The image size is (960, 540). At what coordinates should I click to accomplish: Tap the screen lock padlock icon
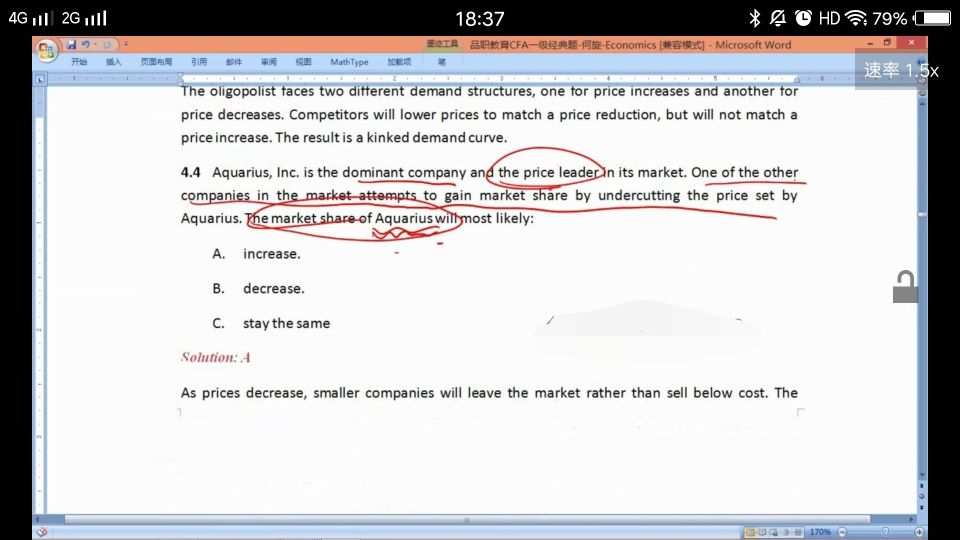point(905,287)
